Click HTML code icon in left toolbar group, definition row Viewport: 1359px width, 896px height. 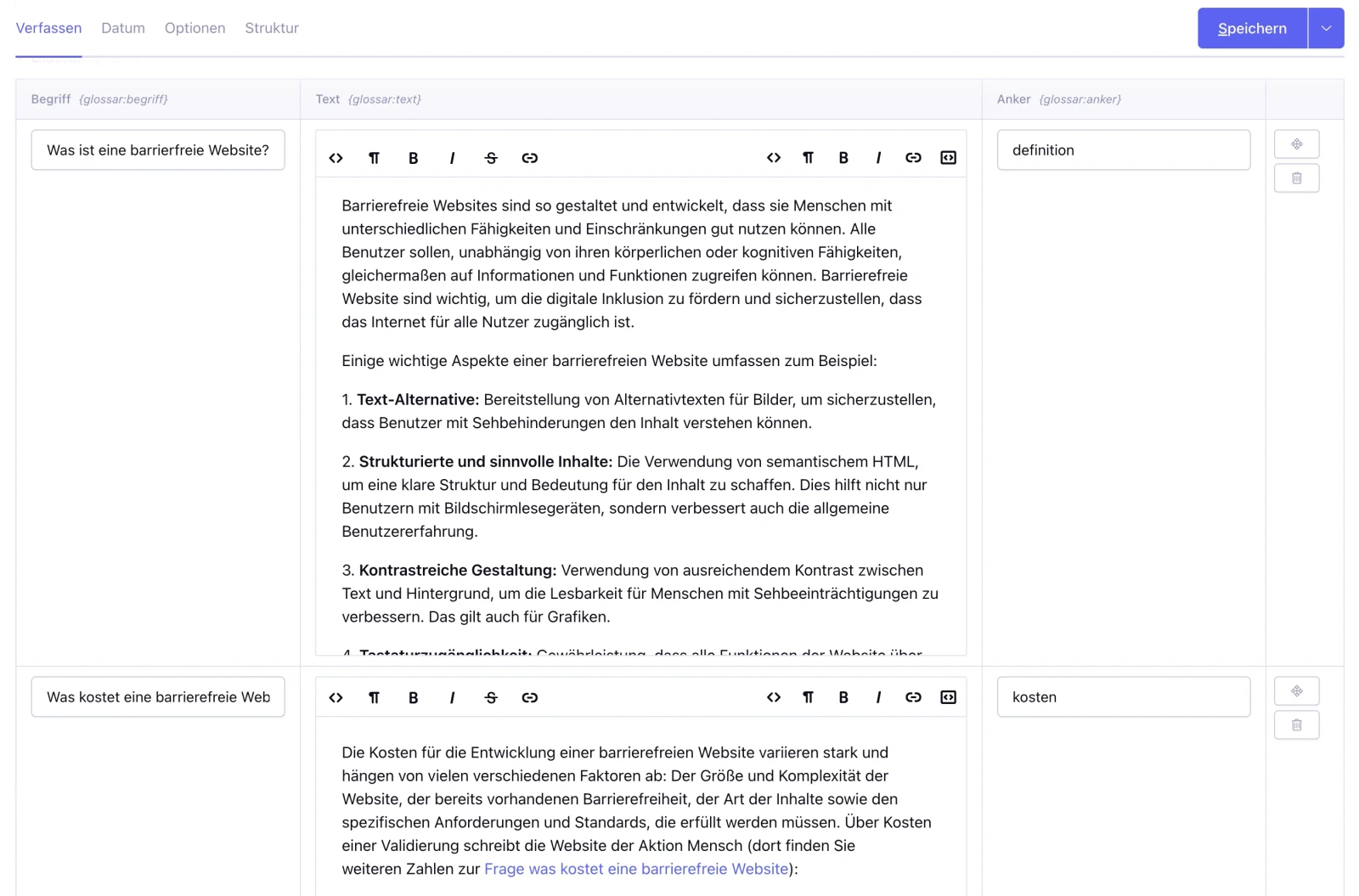coord(336,158)
